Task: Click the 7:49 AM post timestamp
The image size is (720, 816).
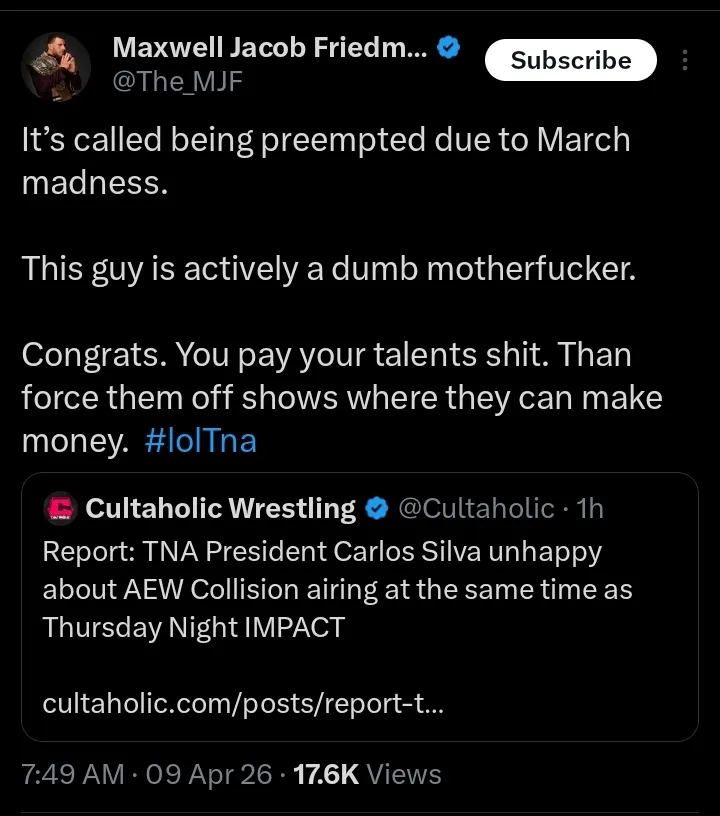Action: click(x=72, y=773)
